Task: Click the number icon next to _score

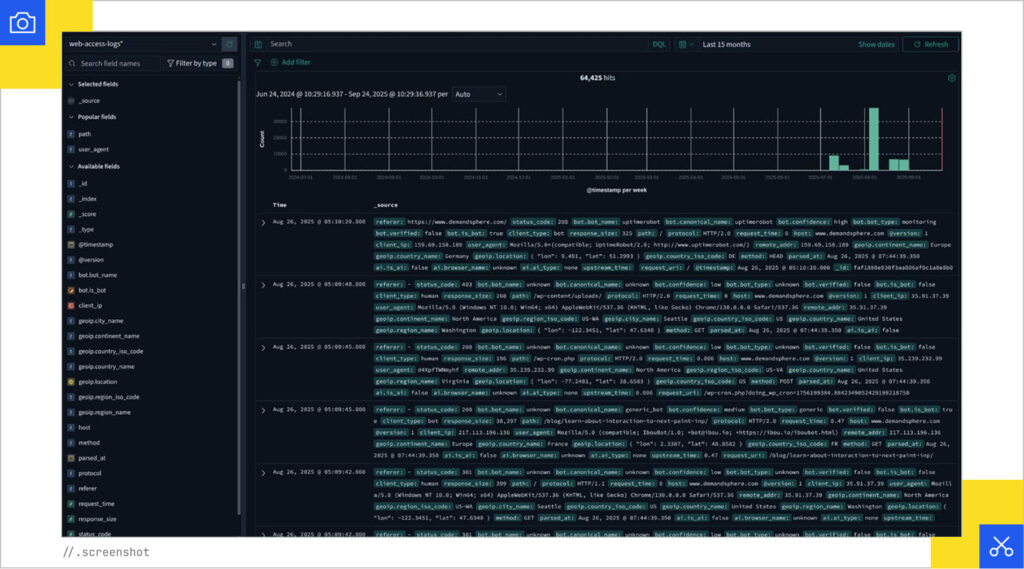Action: pyautogui.click(x=71, y=214)
